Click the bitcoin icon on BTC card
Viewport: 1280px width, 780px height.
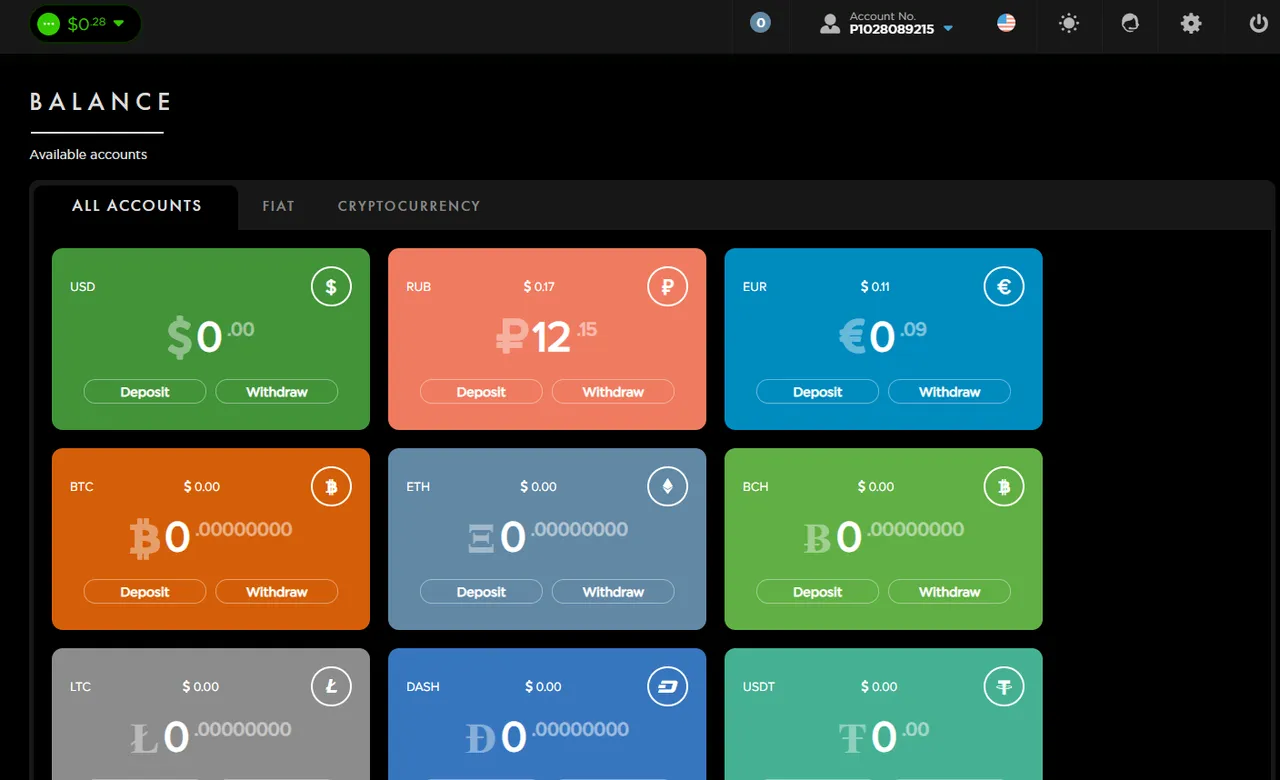(331, 487)
